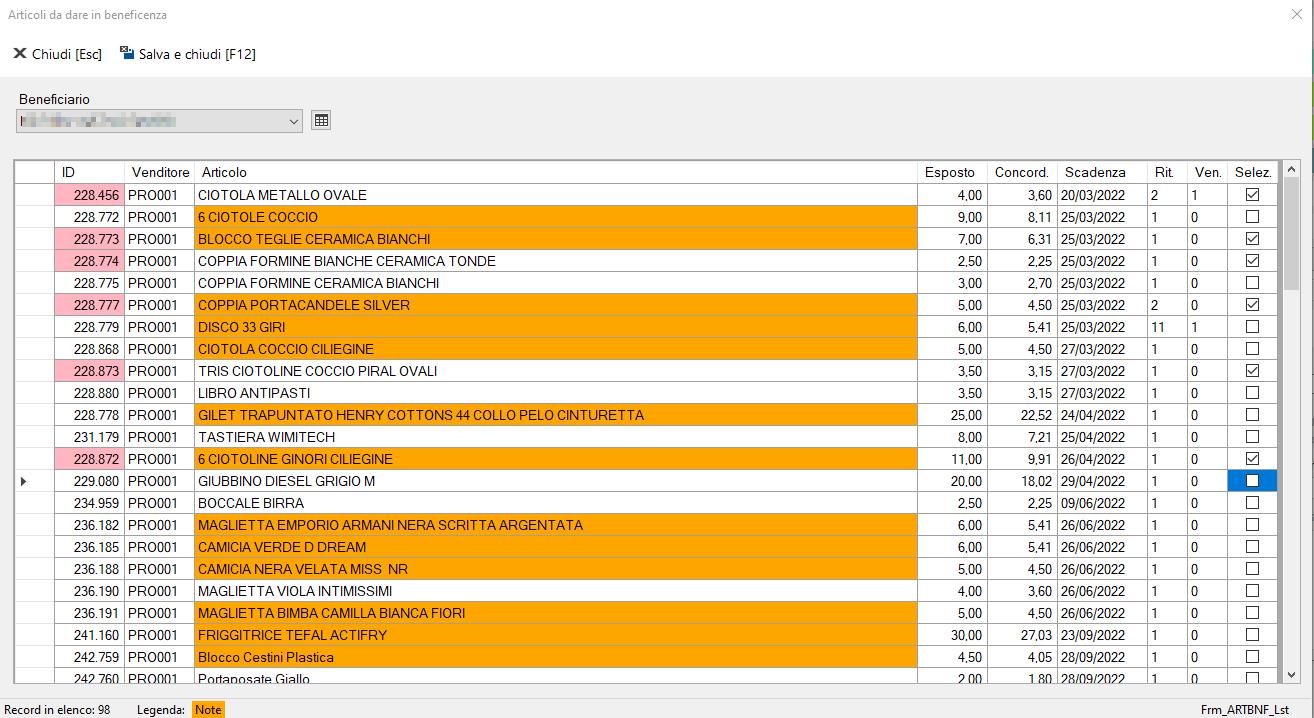Select article MAGLIETTA BIMBA CAMILLA BIANCA FIORI
The width and height of the screenshot is (1314, 718).
tap(556, 613)
